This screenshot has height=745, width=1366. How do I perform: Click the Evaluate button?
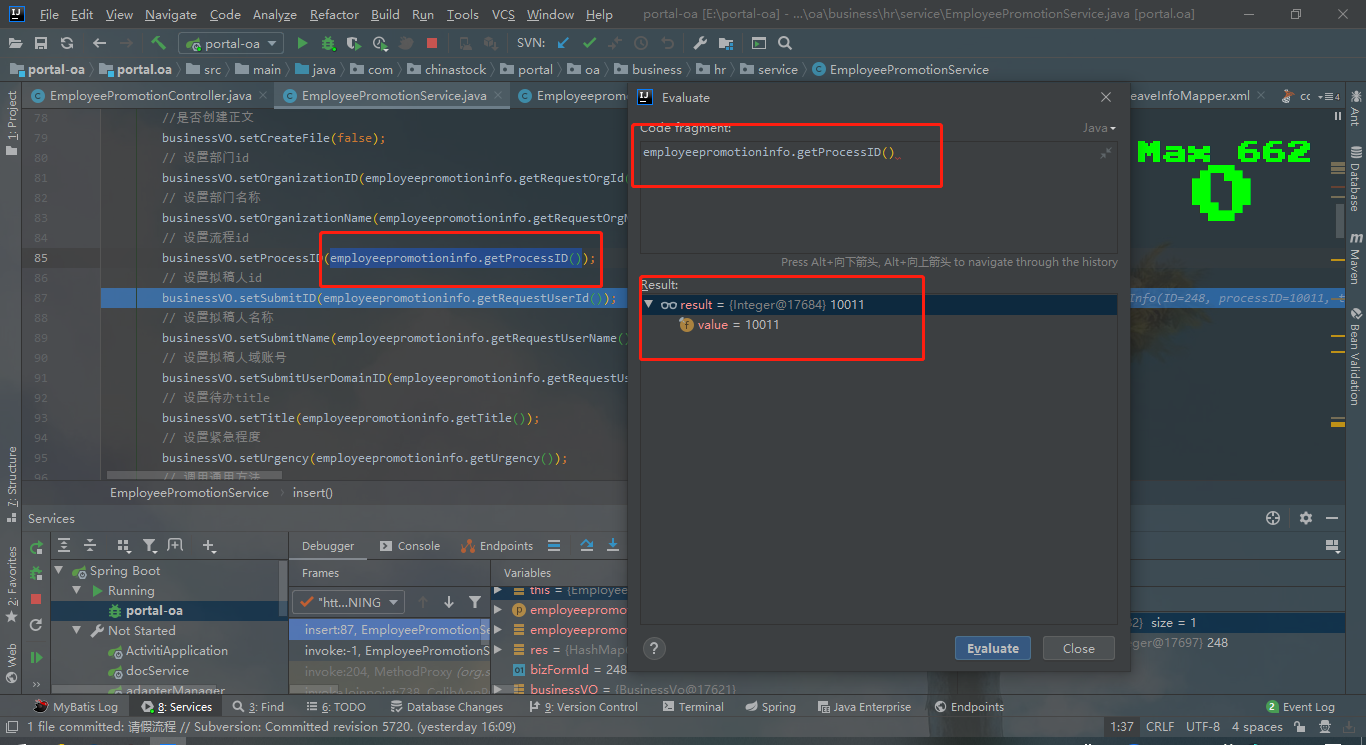(x=992, y=647)
